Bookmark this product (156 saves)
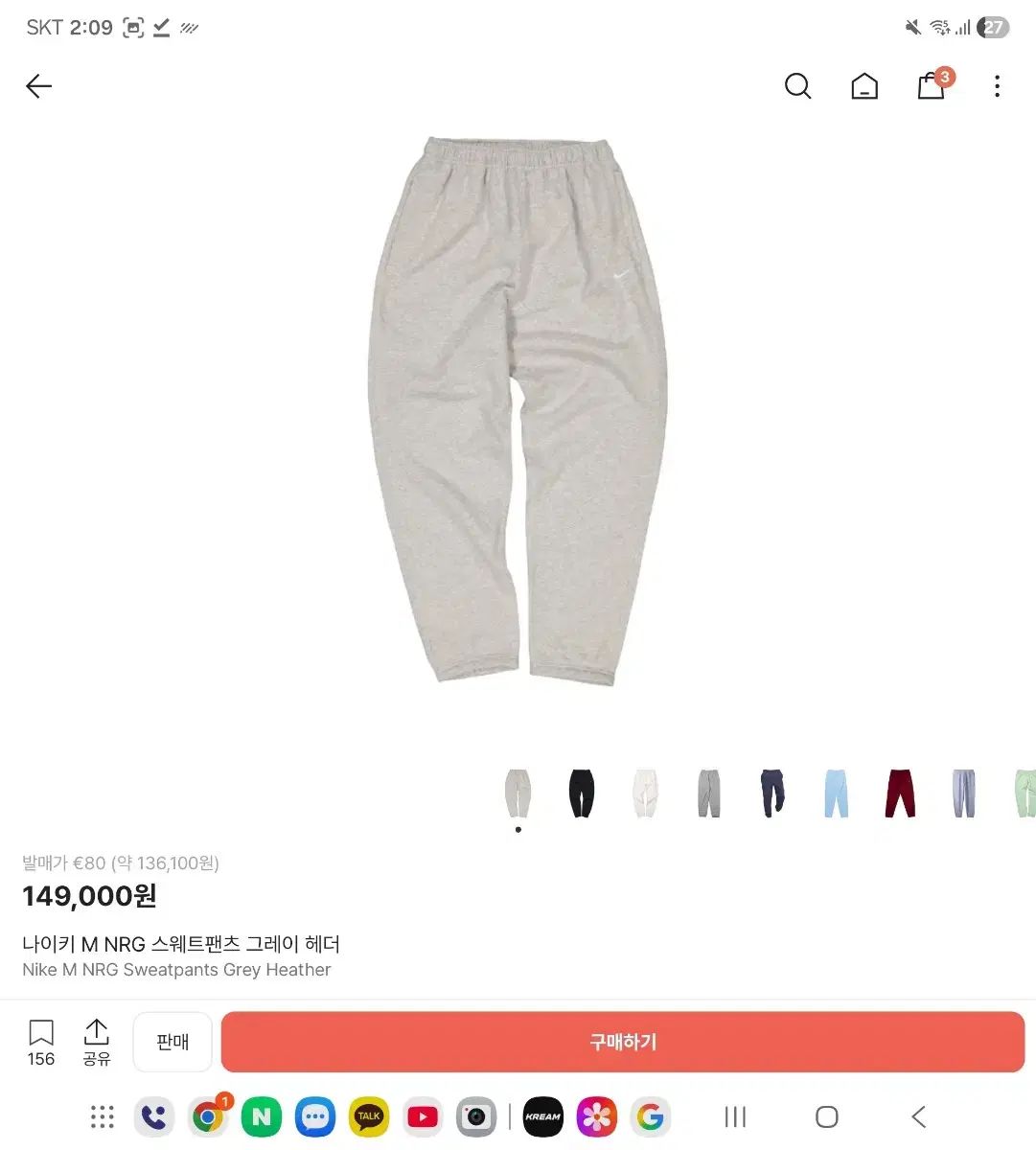Image resolution: width=1036 pixels, height=1150 pixels. click(41, 1043)
